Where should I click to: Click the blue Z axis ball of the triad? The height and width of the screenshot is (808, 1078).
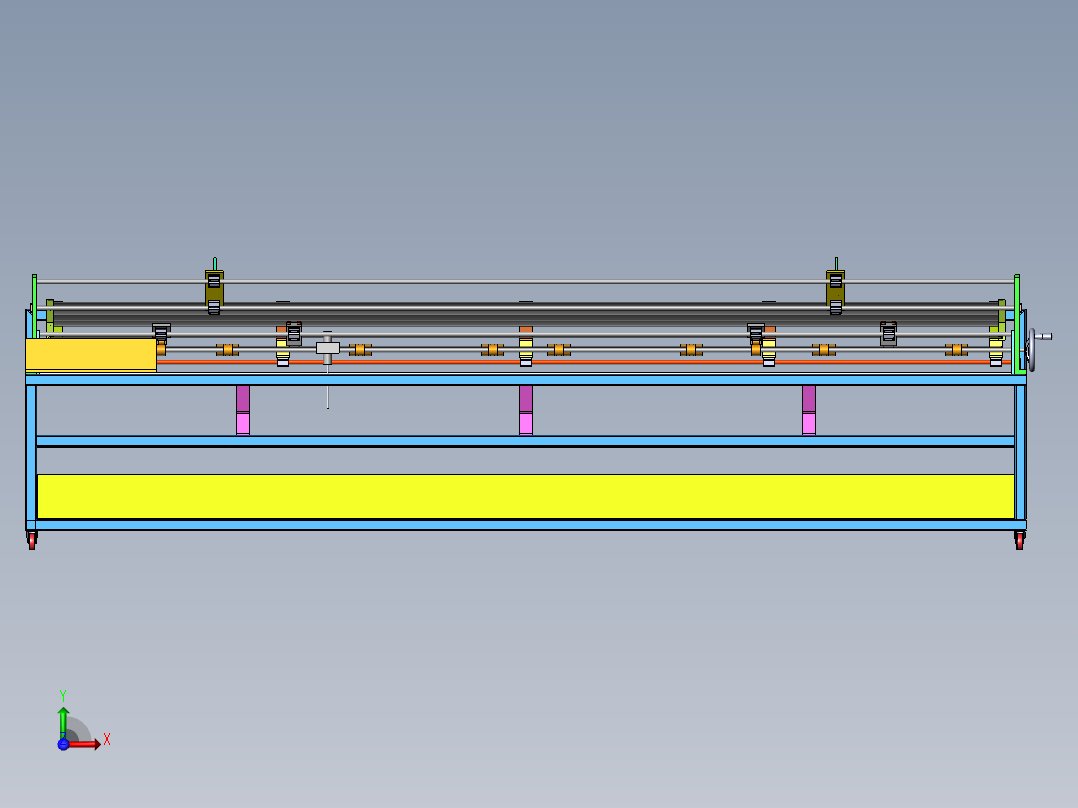point(63,744)
